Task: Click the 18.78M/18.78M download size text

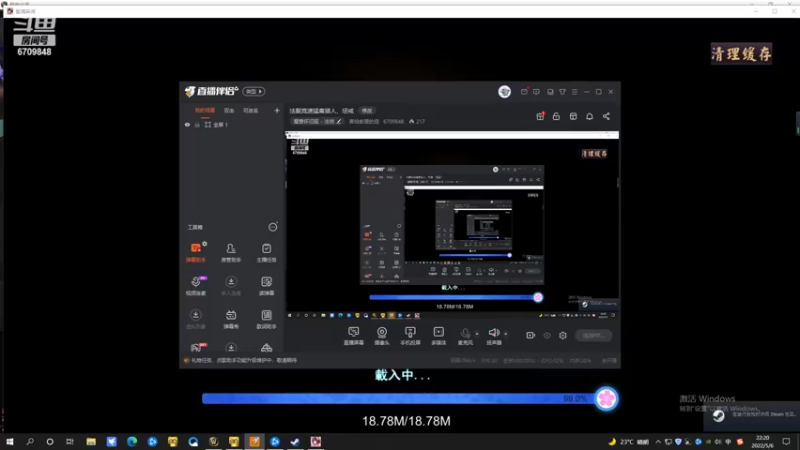Action: click(406, 421)
